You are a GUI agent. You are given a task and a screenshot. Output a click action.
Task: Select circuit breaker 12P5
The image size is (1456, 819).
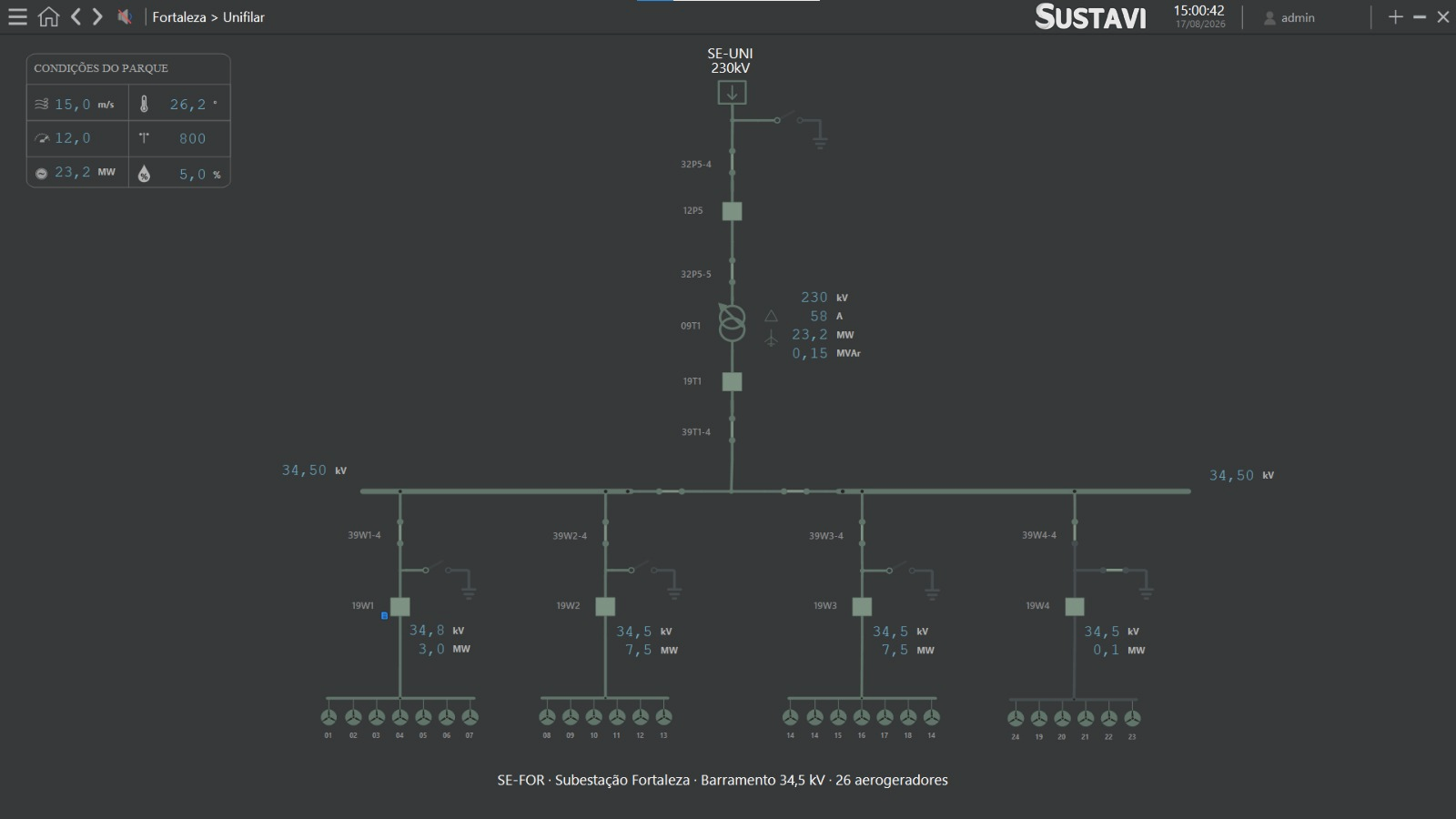click(x=732, y=211)
